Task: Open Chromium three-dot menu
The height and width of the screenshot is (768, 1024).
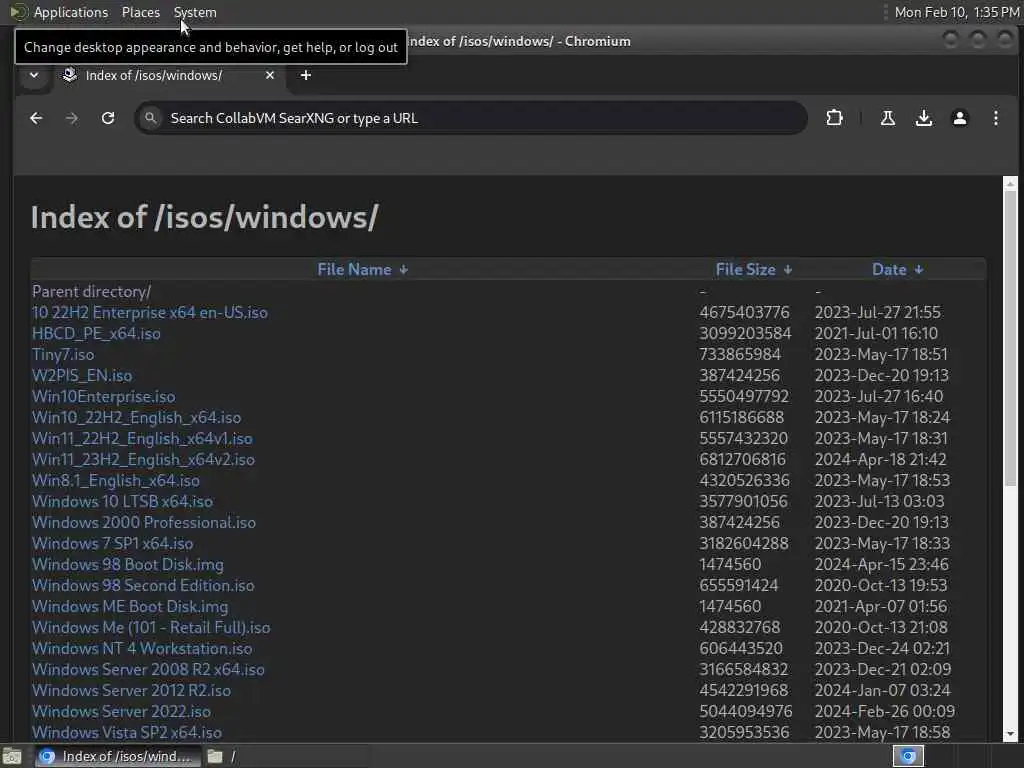Action: click(x=995, y=118)
